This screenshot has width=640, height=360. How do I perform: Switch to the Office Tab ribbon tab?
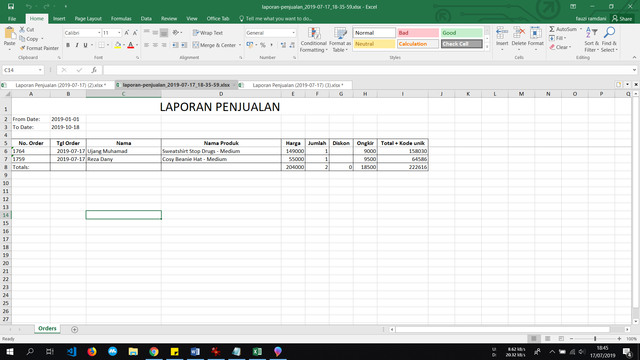(x=218, y=19)
